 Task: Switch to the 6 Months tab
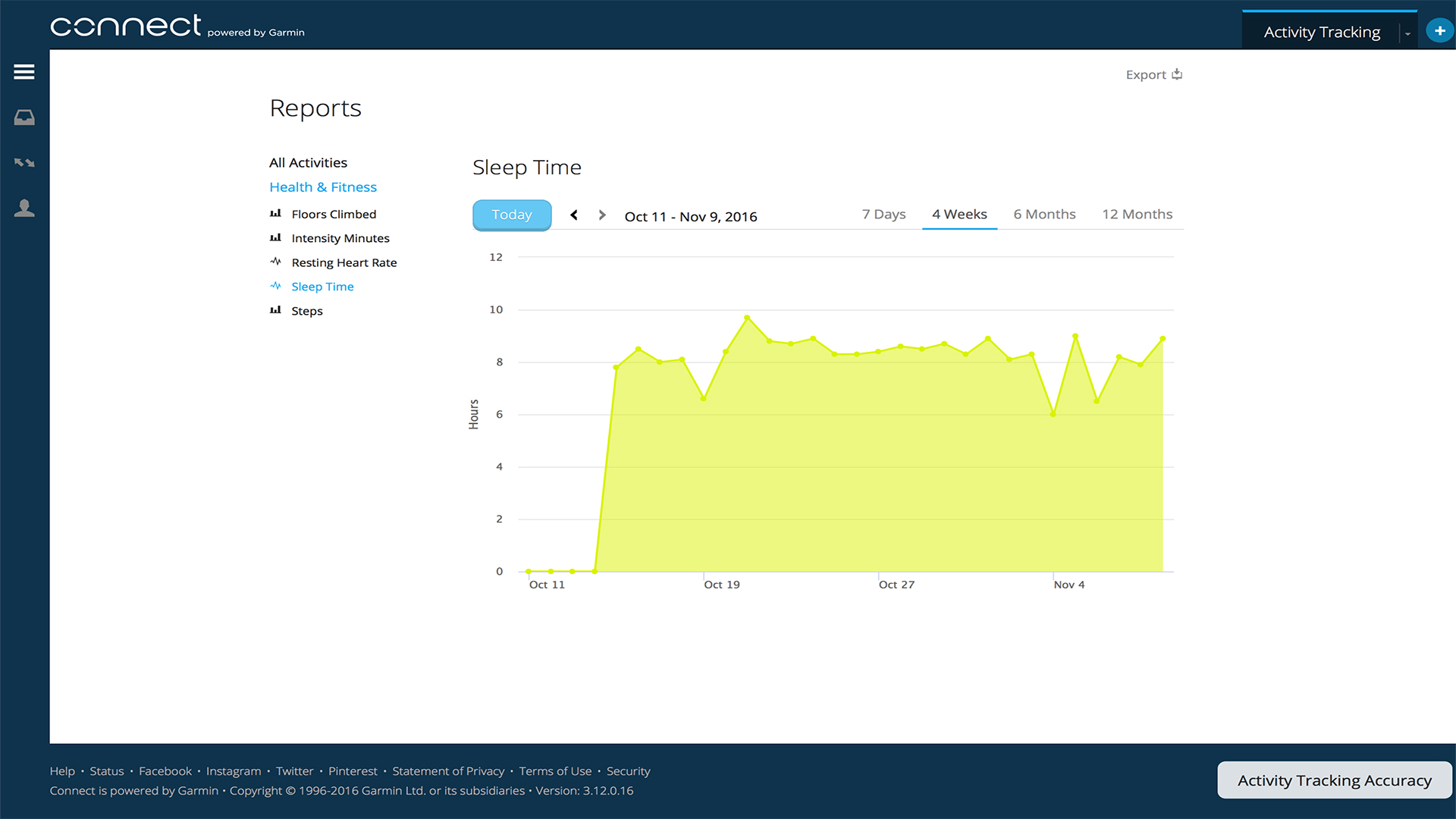point(1044,215)
